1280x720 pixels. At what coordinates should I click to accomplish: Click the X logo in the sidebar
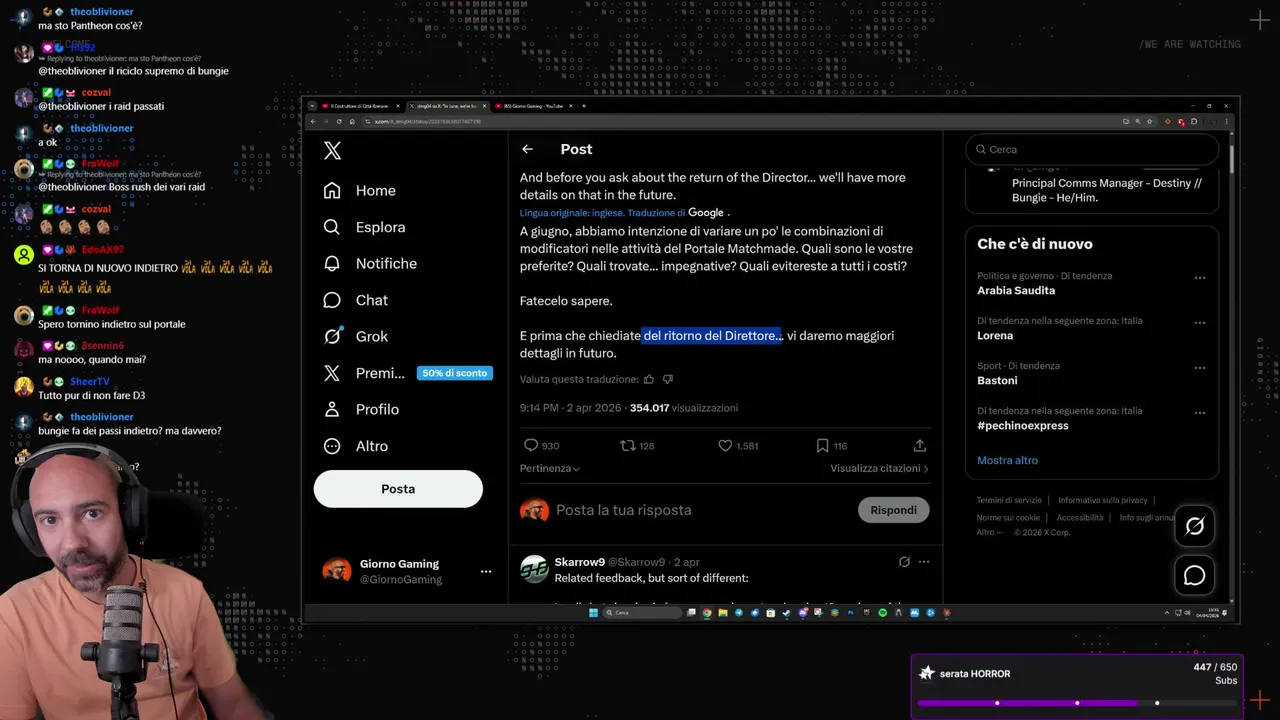(x=333, y=150)
